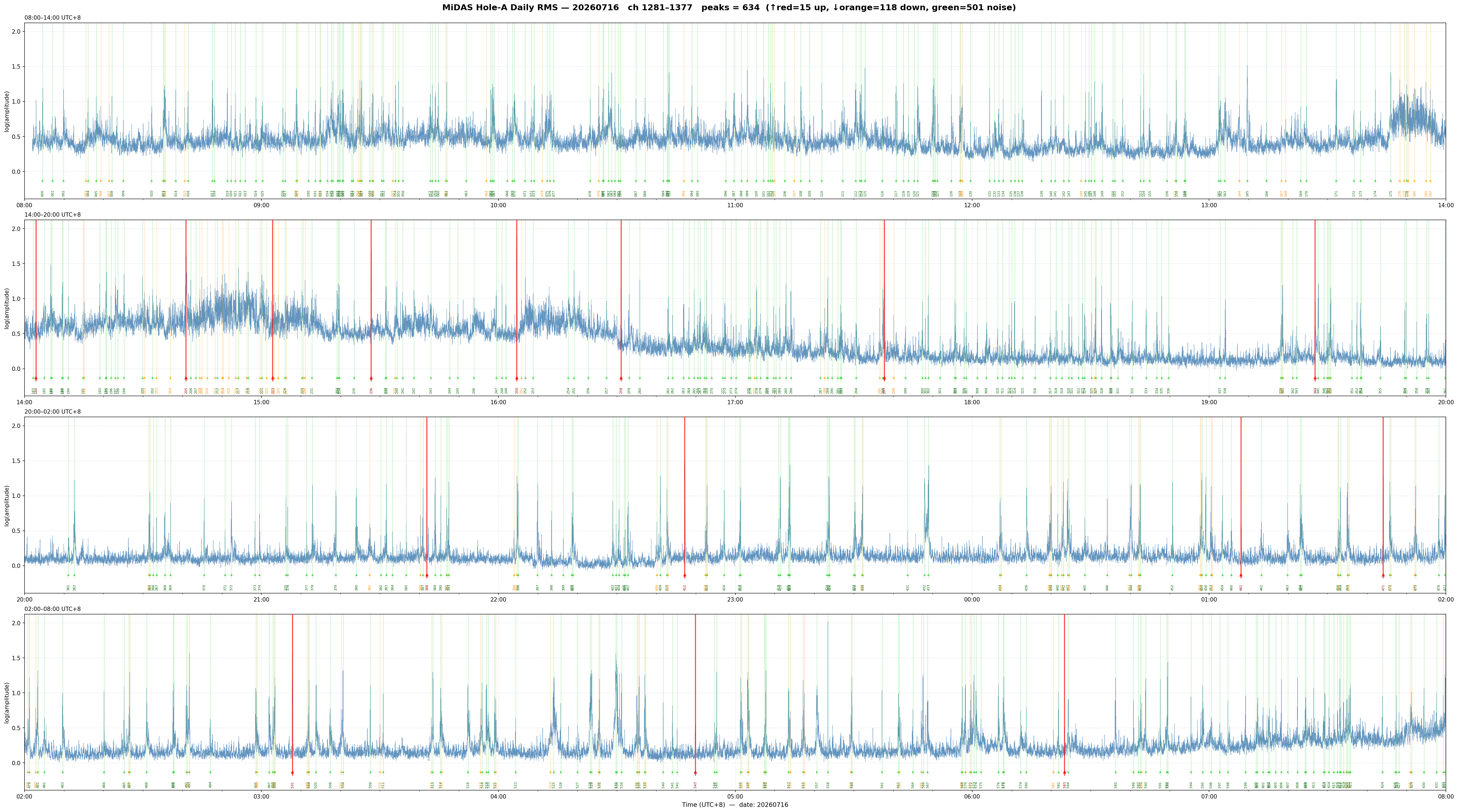Select the "08:00–14:00 UTC+8" panel title
This screenshot has height=812, width=1458.
pos(53,17)
